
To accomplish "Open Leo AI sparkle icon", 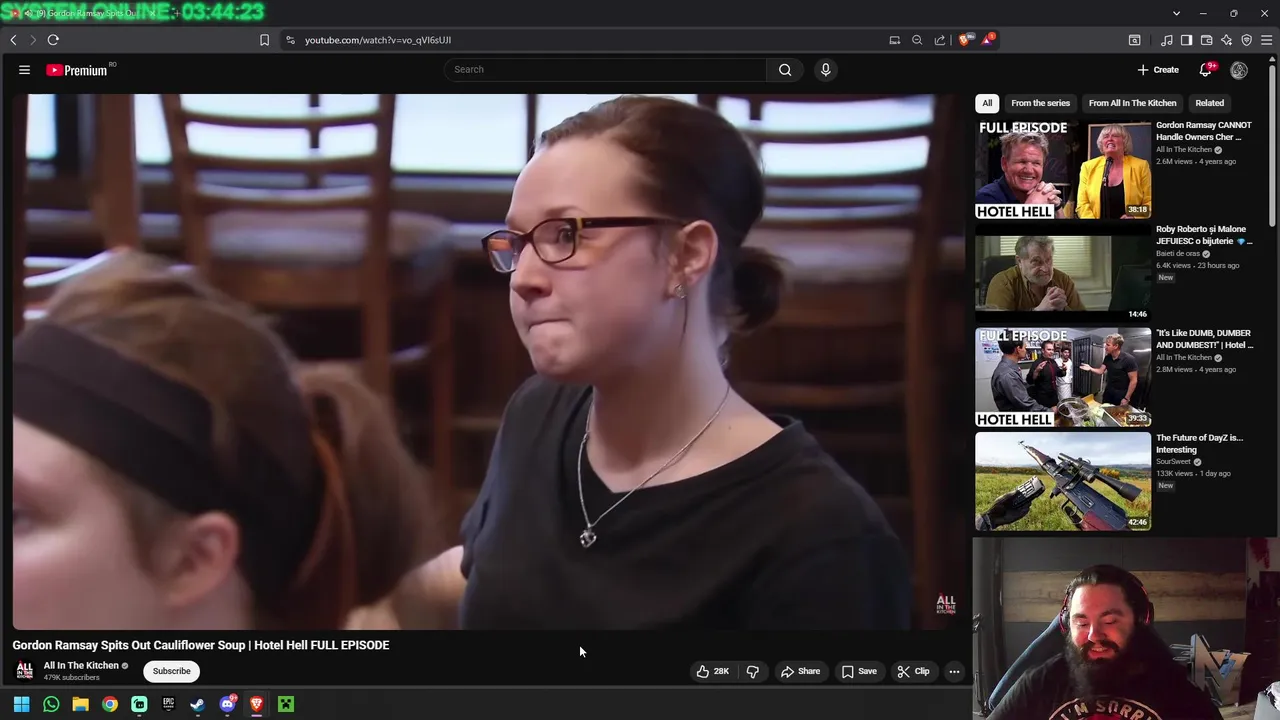I will point(1226,40).
